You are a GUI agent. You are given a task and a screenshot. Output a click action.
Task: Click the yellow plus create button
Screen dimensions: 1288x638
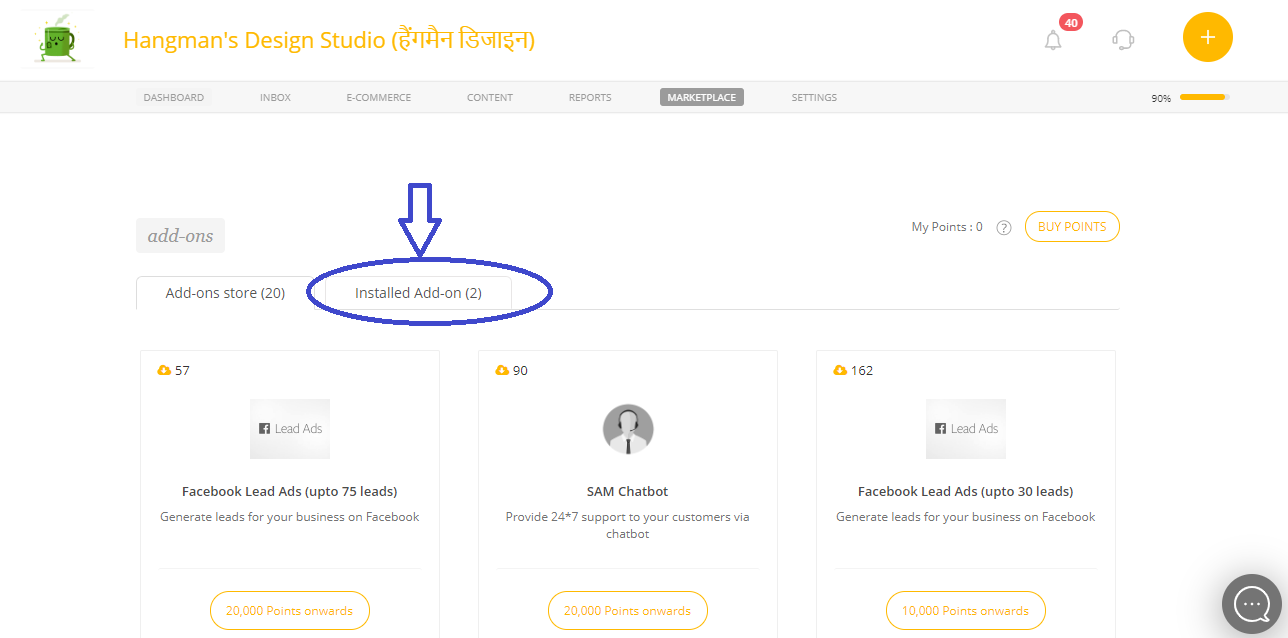[x=1208, y=37]
